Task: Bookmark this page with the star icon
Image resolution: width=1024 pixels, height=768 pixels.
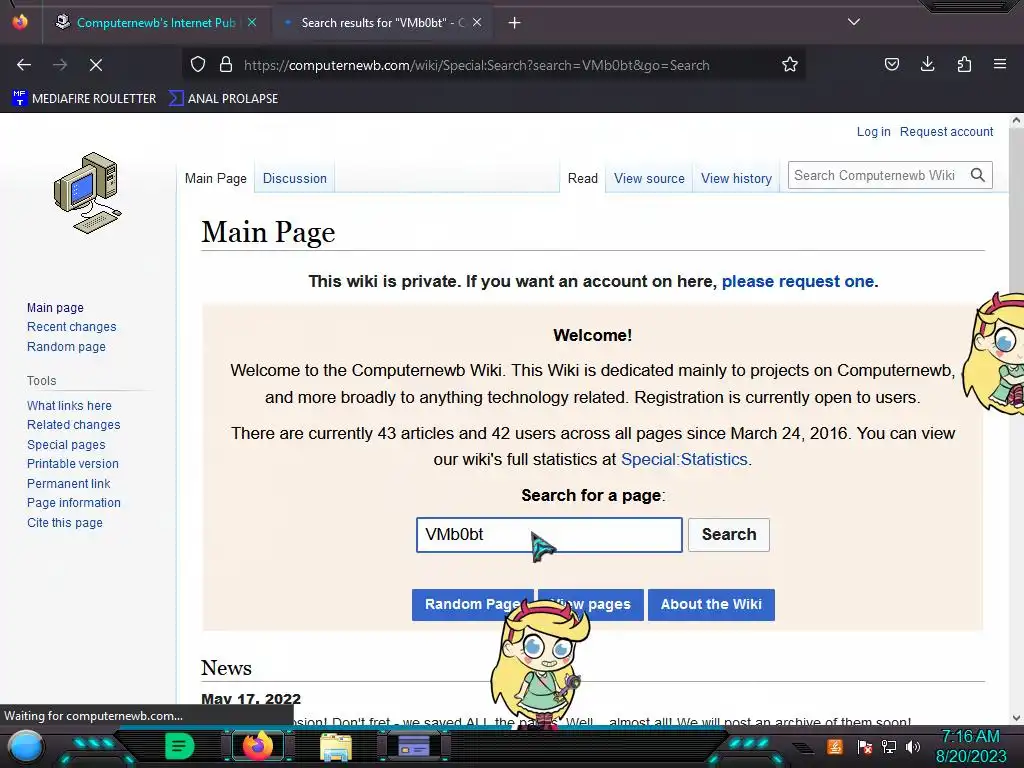Action: (790, 65)
